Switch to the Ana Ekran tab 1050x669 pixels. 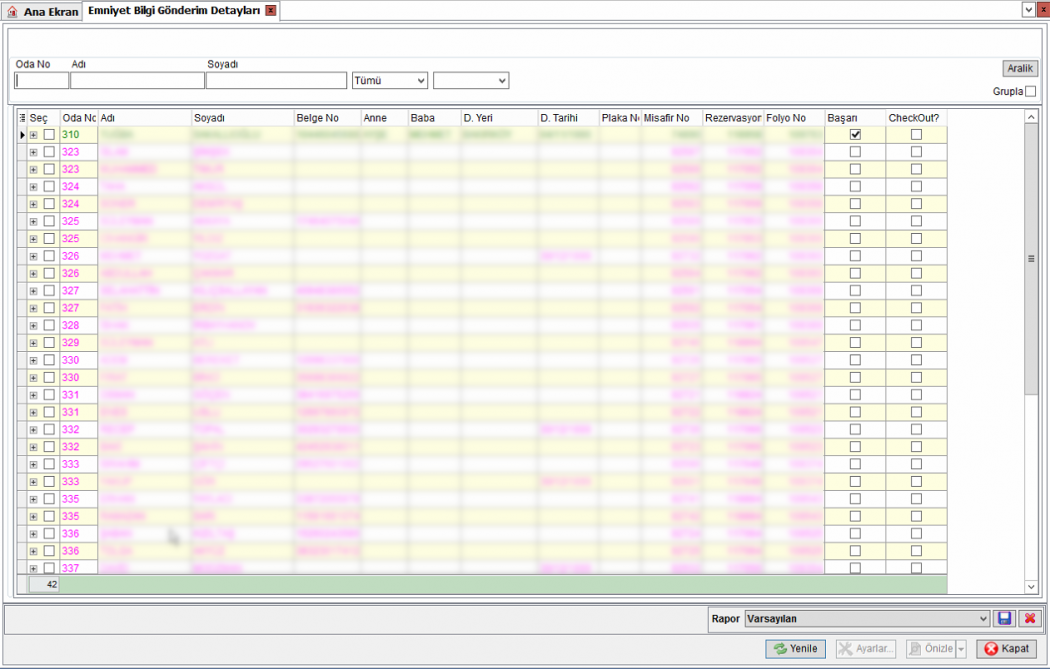tap(49, 12)
